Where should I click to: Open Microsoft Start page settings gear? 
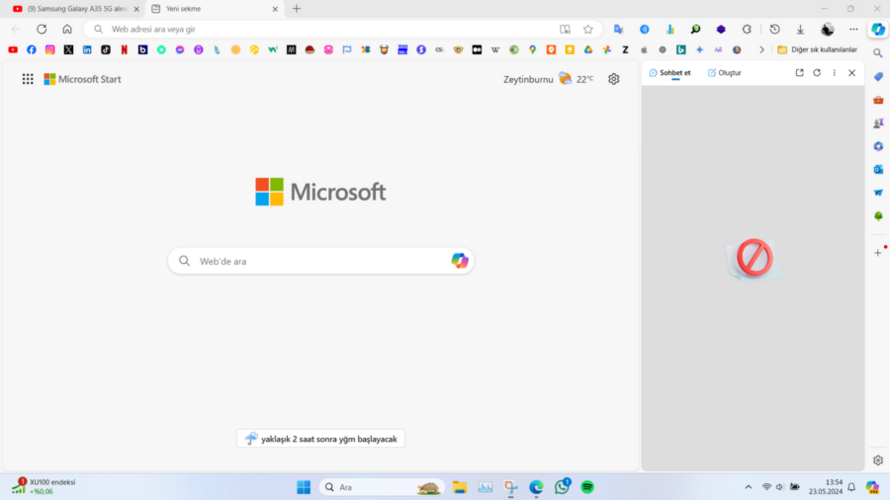[614, 79]
